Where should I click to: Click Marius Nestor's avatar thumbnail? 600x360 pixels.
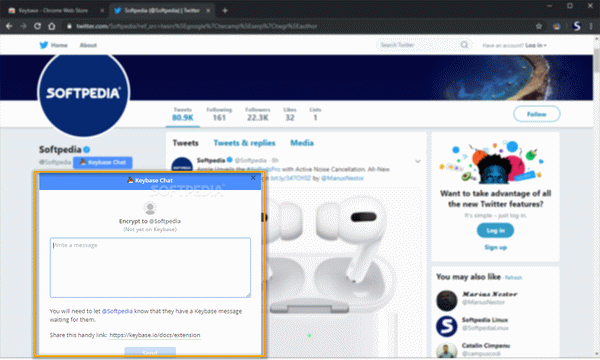(447, 300)
